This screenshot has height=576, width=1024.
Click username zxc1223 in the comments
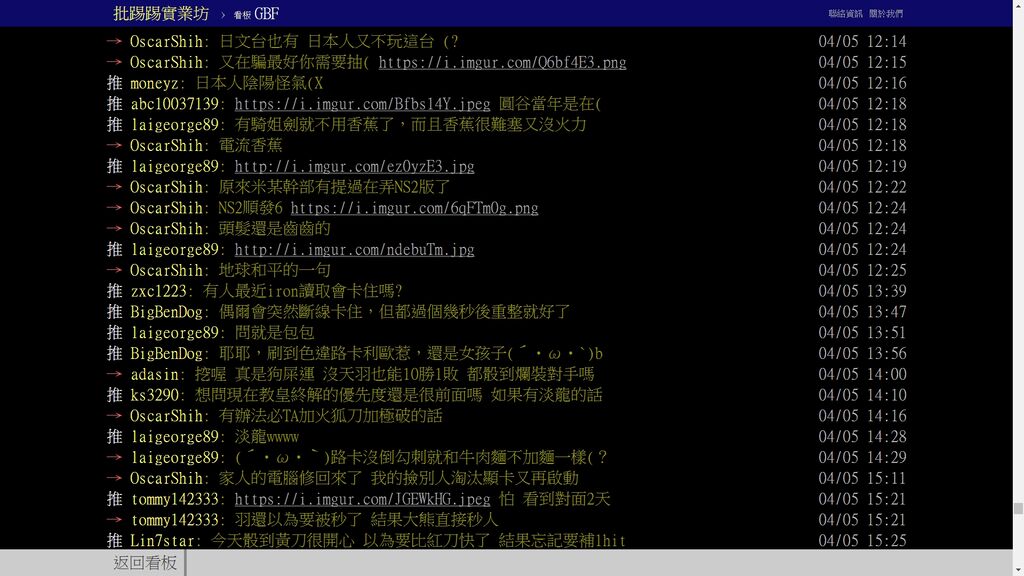[x=159, y=291]
